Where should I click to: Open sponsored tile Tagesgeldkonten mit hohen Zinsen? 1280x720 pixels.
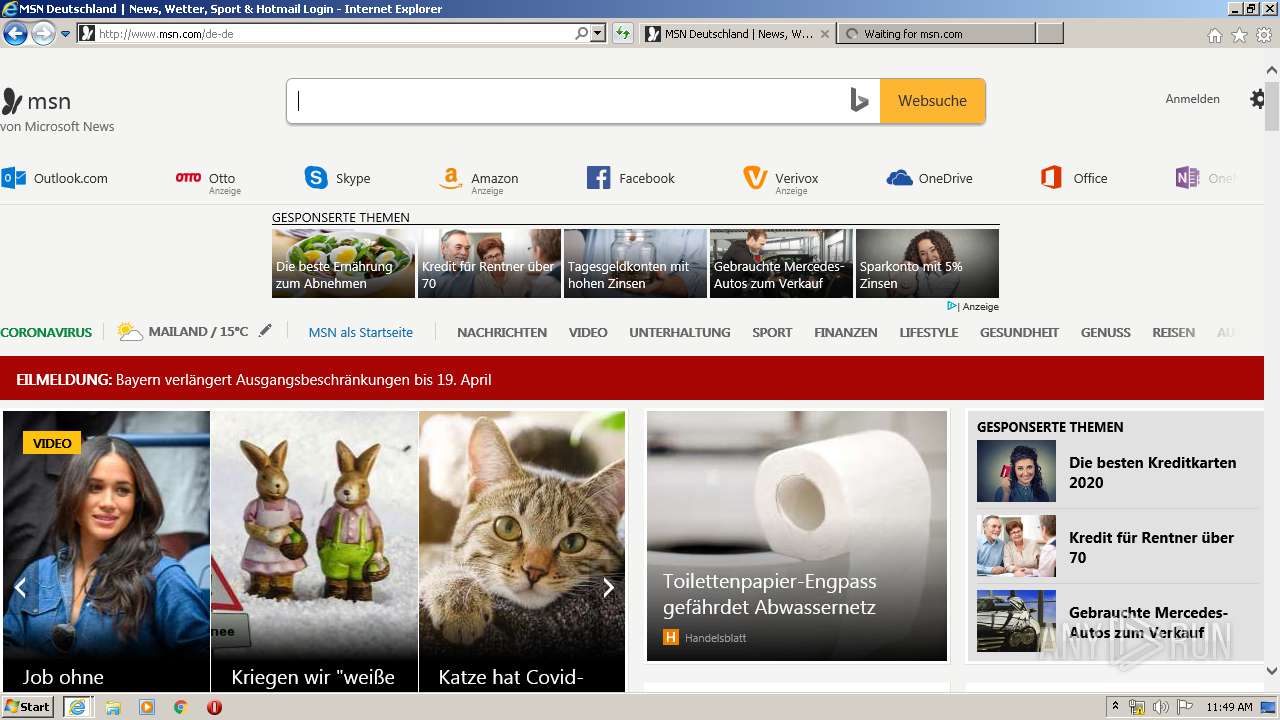tap(635, 263)
